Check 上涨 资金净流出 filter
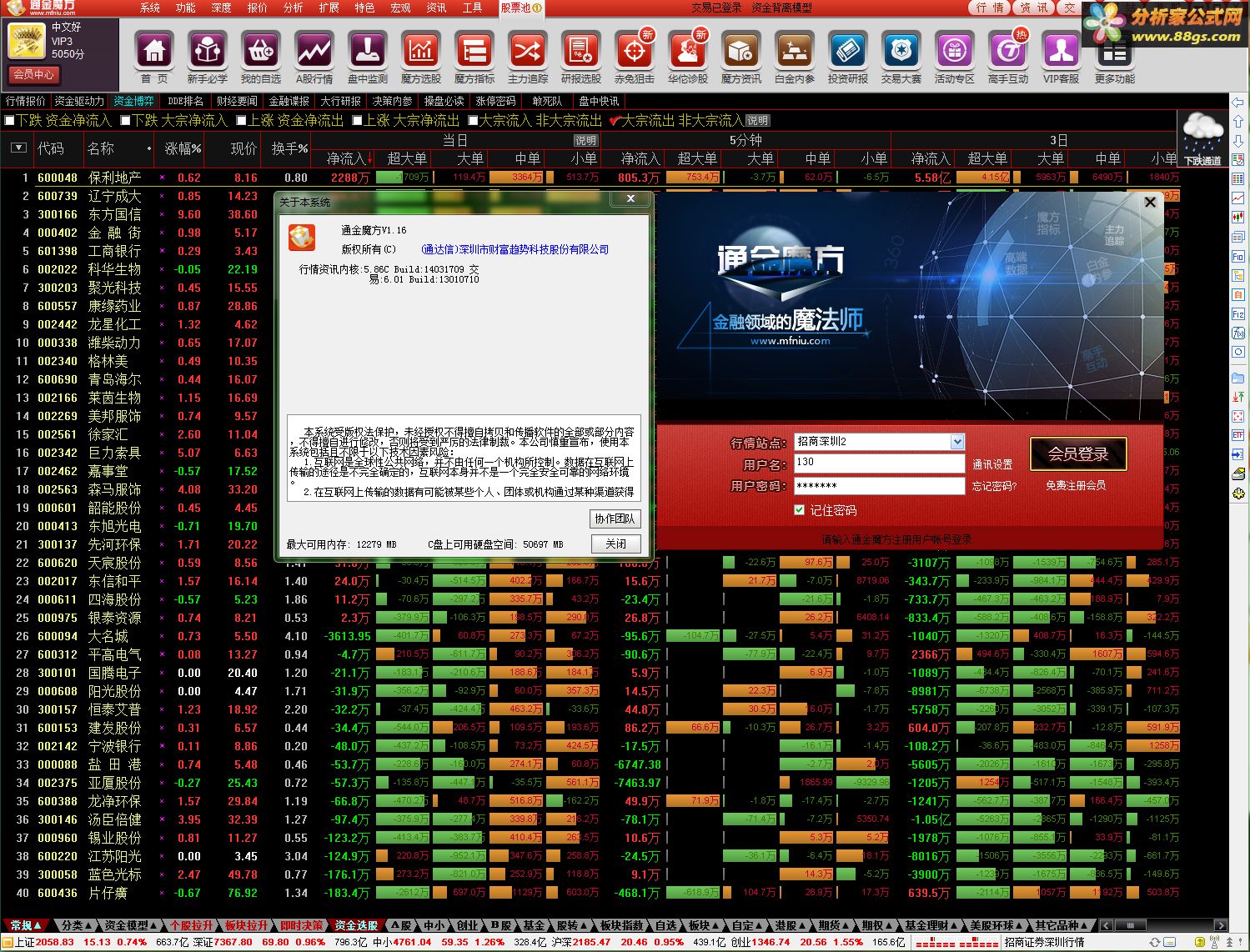 pyautogui.click(x=241, y=121)
